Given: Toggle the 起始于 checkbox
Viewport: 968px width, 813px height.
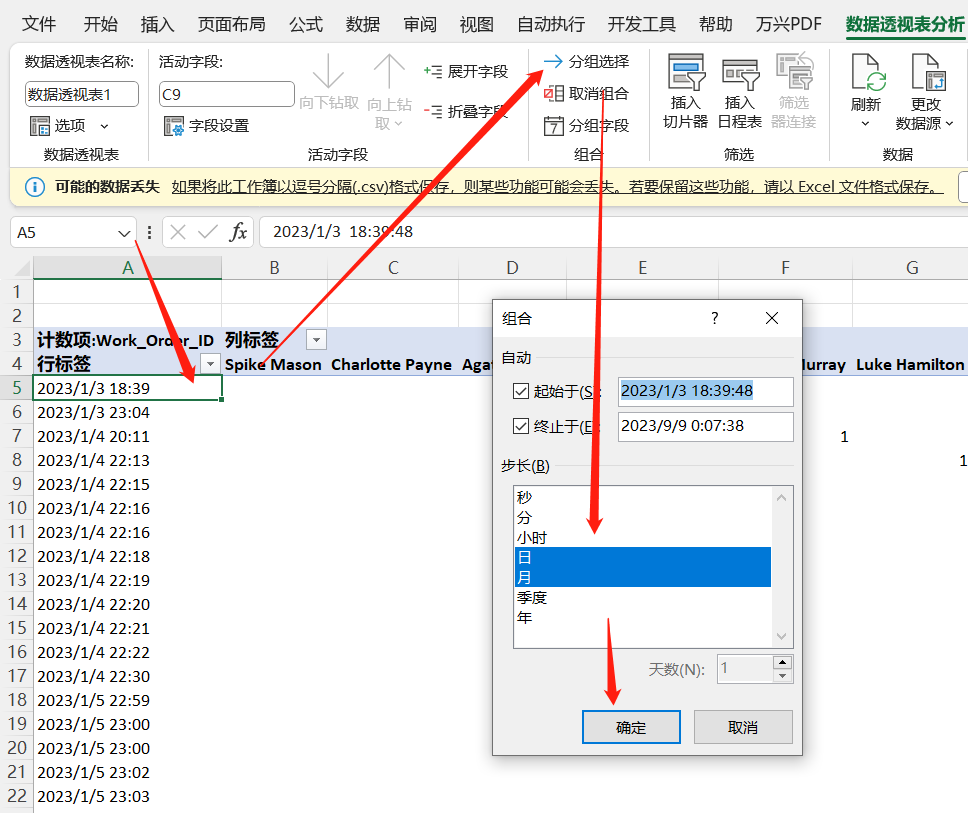Looking at the screenshot, I should (520, 391).
